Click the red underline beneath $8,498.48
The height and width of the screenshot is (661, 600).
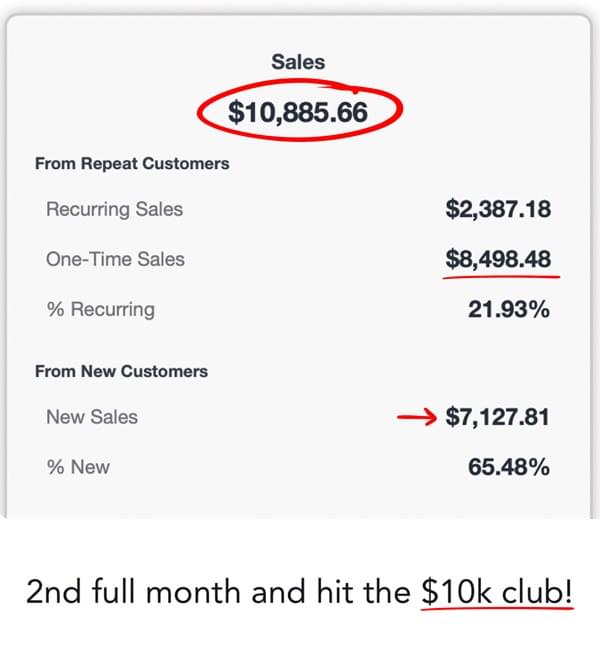503,277
